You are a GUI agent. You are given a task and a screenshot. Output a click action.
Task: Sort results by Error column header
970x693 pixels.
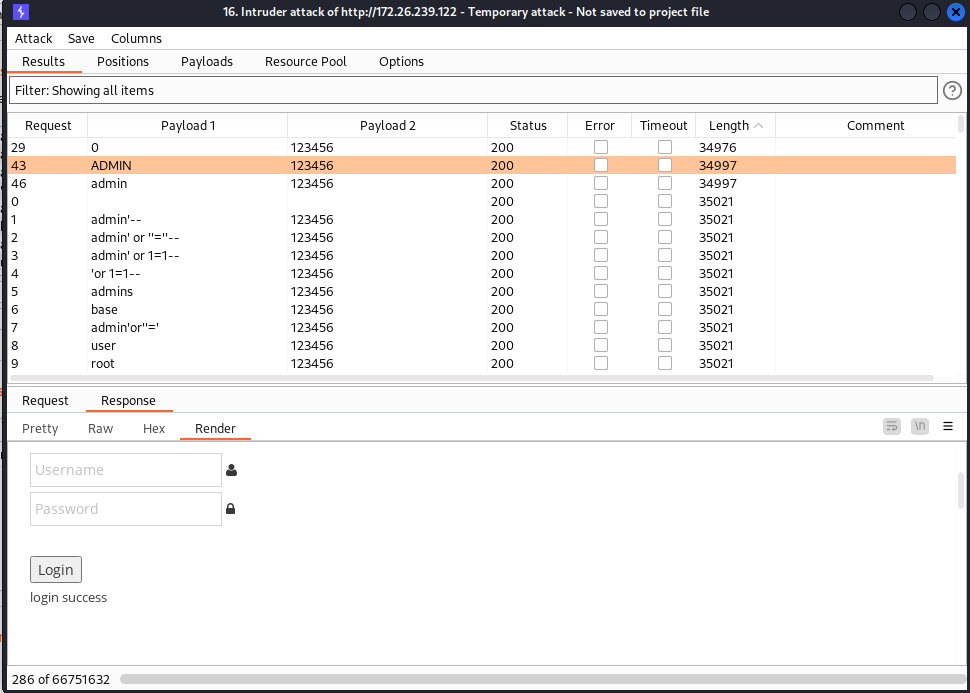[x=599, y=126]
